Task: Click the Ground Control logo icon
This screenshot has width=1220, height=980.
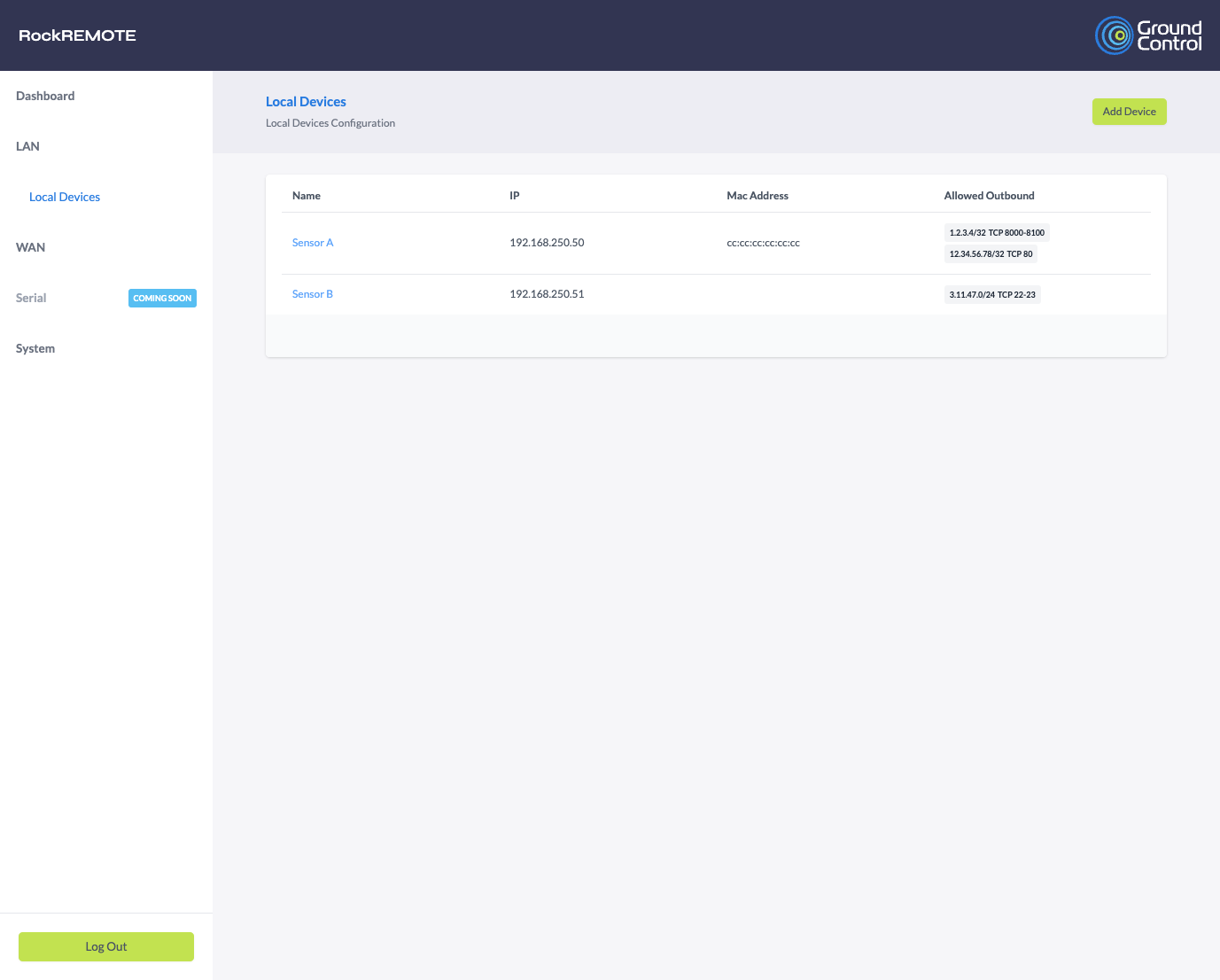Action: pyautogui.click(x=1148, y=35)
